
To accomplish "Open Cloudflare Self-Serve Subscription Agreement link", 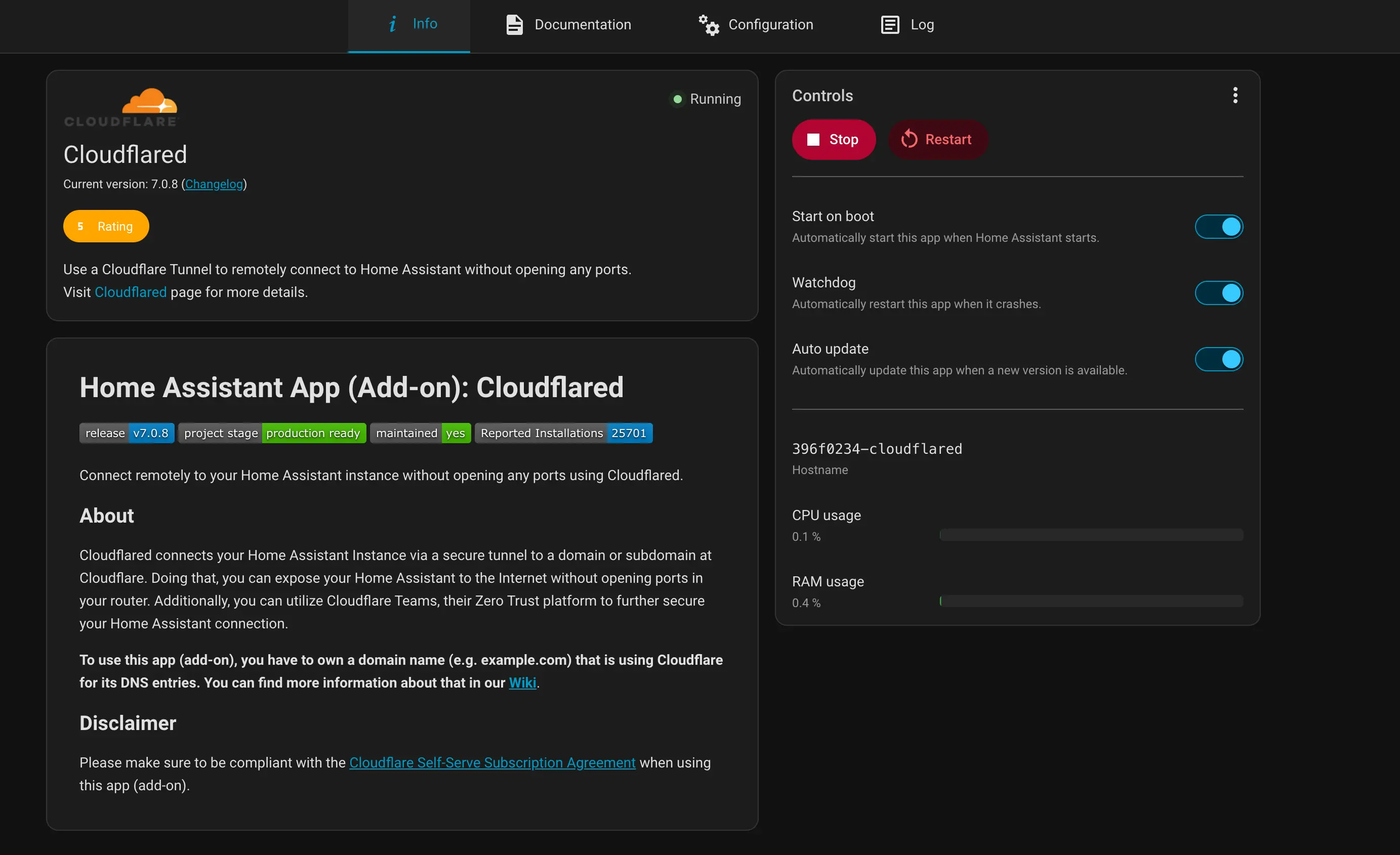I will pos(492,762).
